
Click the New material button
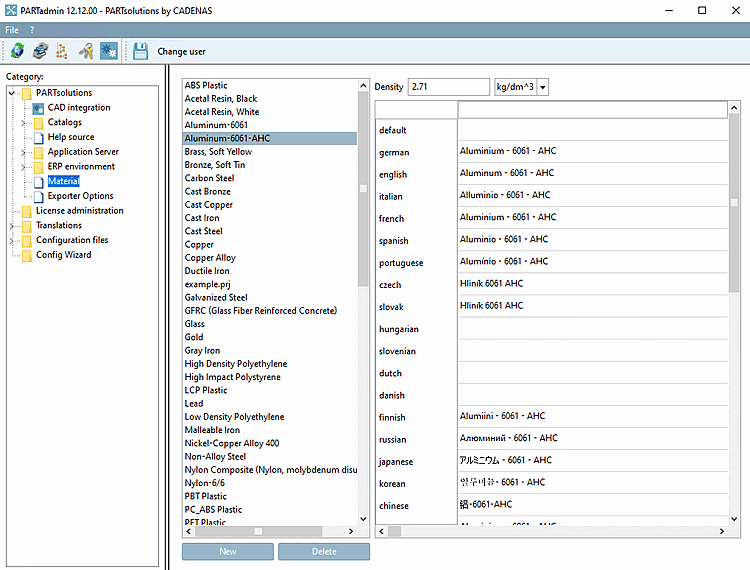coord(228,551)
